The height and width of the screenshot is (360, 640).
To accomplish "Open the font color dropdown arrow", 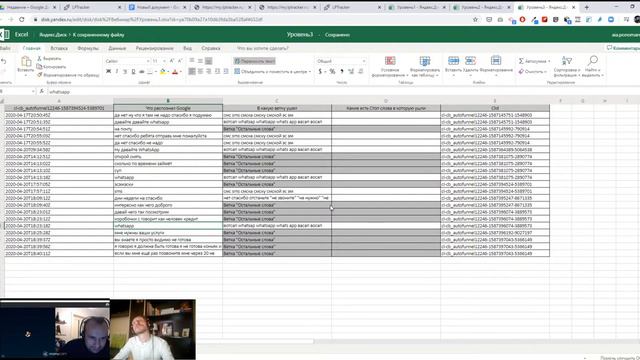I will click(180, 72).
